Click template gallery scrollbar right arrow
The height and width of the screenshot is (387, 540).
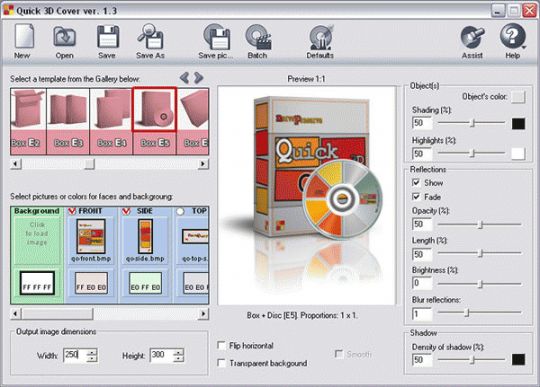pyautogui.click(x=204, y=163)
